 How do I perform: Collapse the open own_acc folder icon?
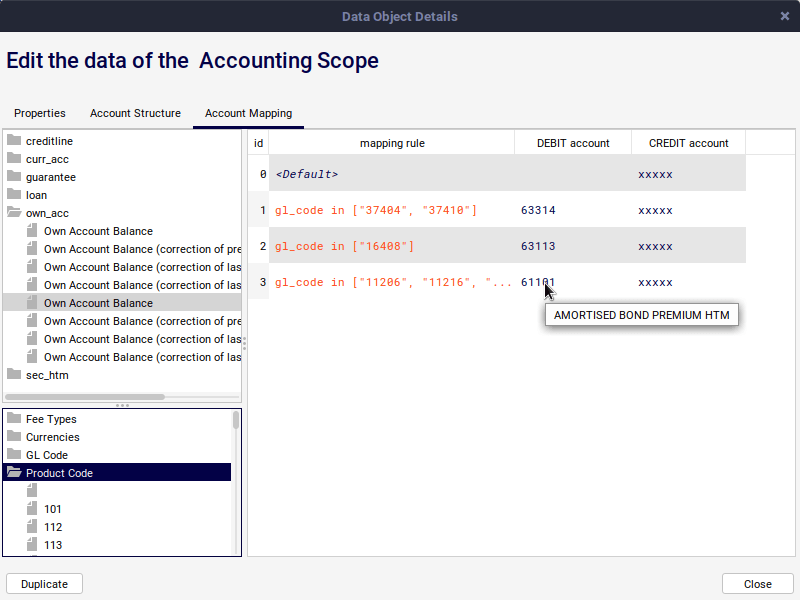pos(14,213)
